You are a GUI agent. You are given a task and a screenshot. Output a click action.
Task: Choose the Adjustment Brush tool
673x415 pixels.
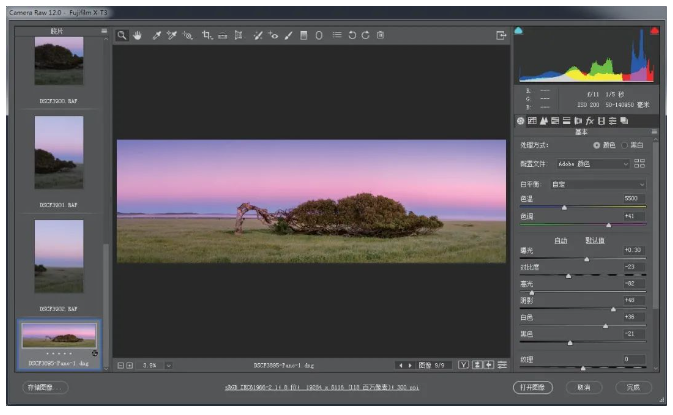pos(288,35)
